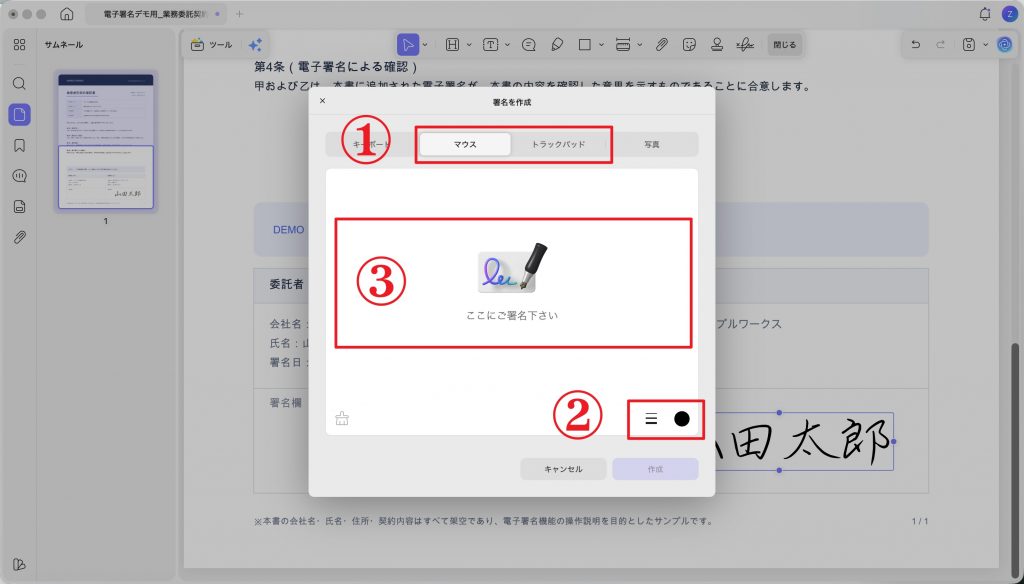This screenshot has height=584, width=1024.
Task: Expand the measurement tool dropdown arrow
Action: [640, 44]
